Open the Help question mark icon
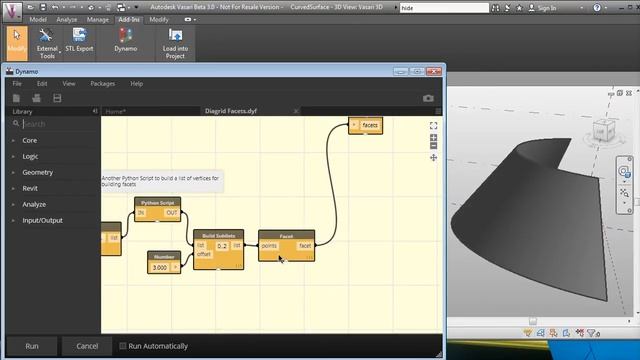This screenshot has height=360, width=640. tap(597, 8)
